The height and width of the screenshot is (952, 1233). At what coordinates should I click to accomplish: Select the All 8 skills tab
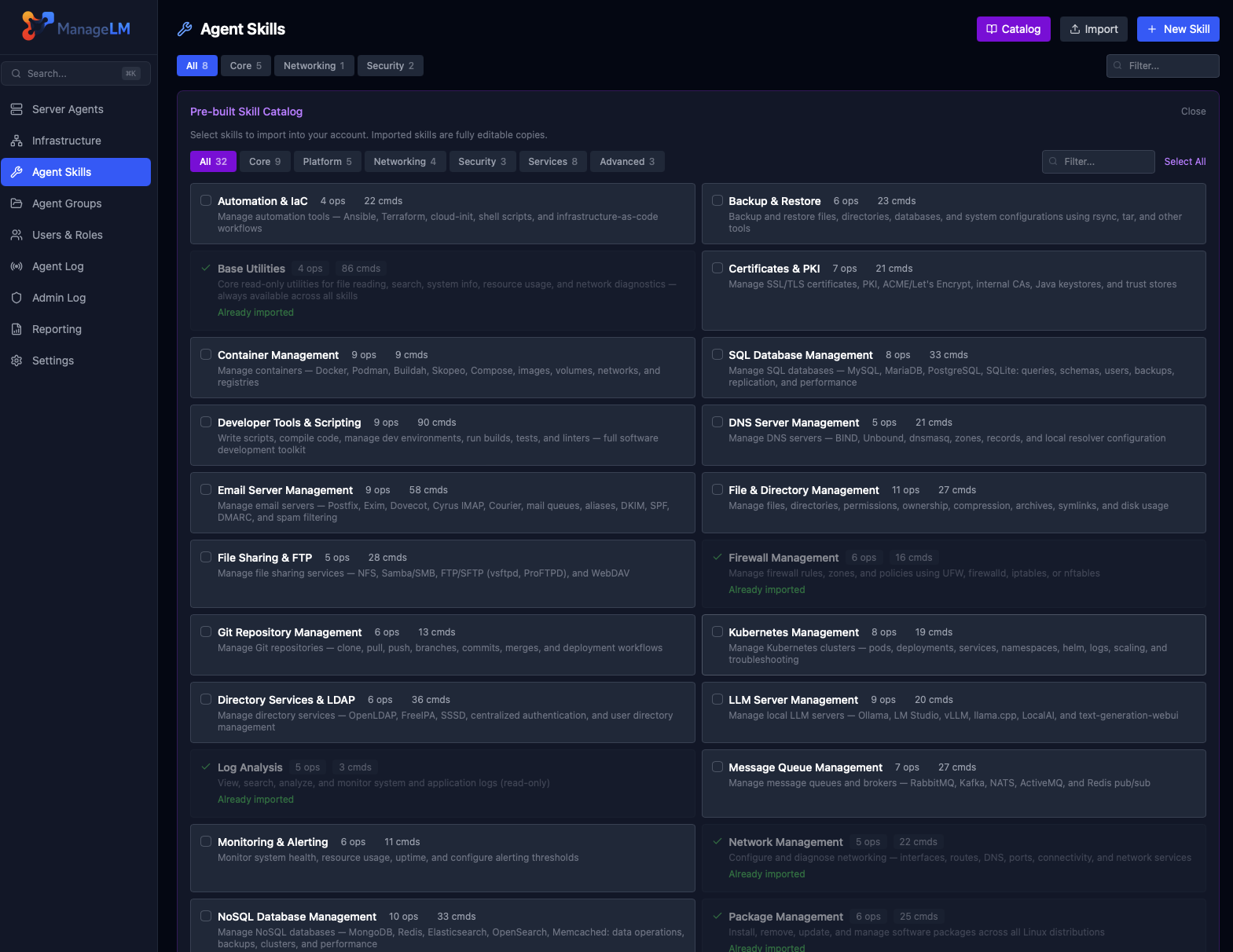tap(197, 66)
